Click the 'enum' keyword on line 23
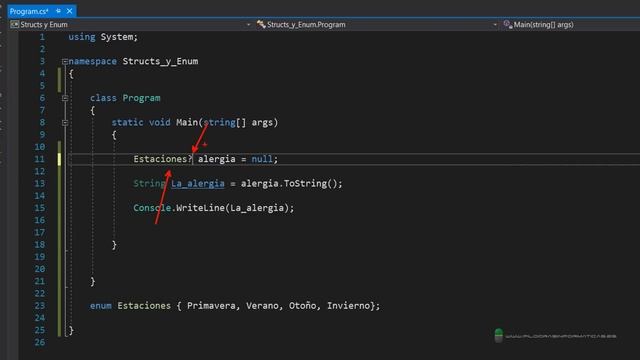This screenshot has height=360, width=640. click(100, 306)
